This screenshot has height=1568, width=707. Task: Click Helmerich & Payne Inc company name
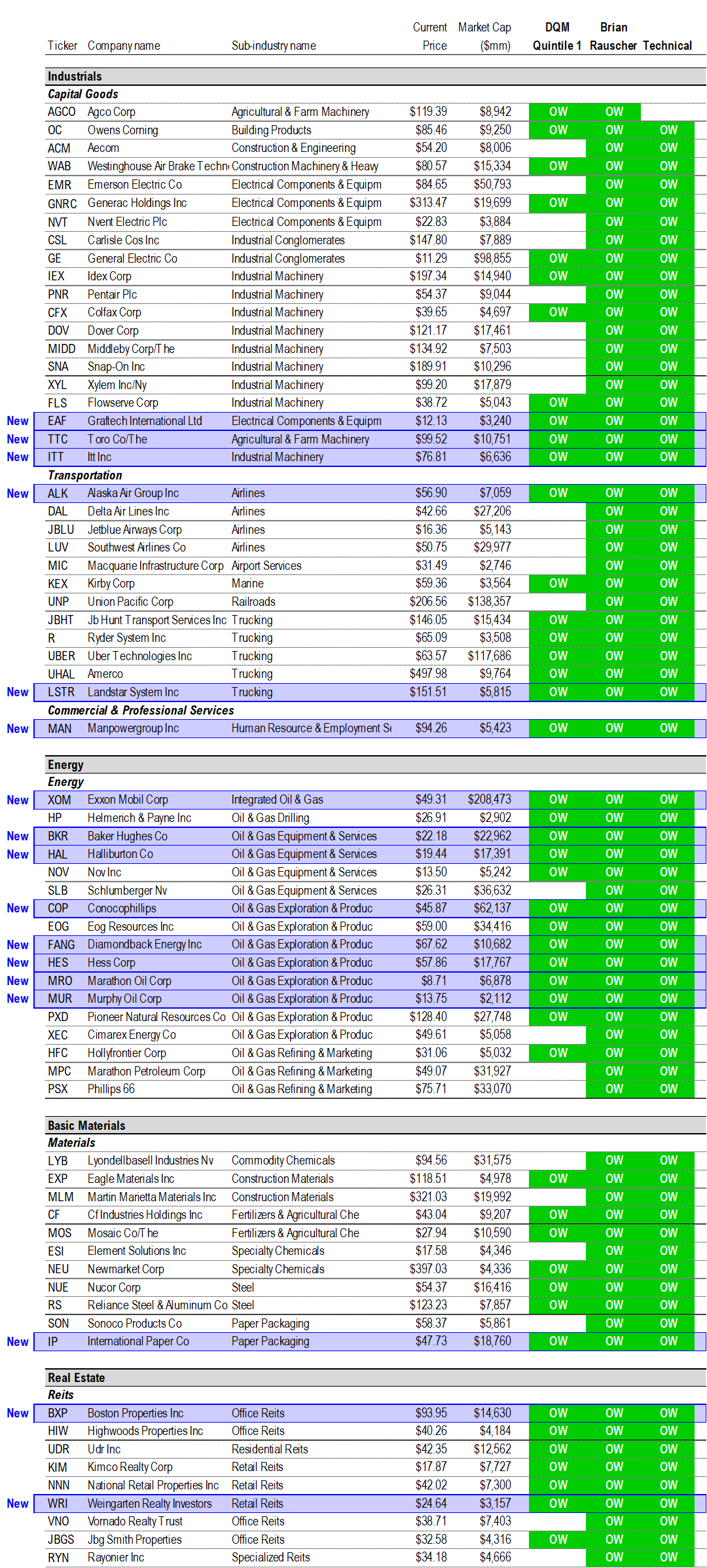point(139,818)
